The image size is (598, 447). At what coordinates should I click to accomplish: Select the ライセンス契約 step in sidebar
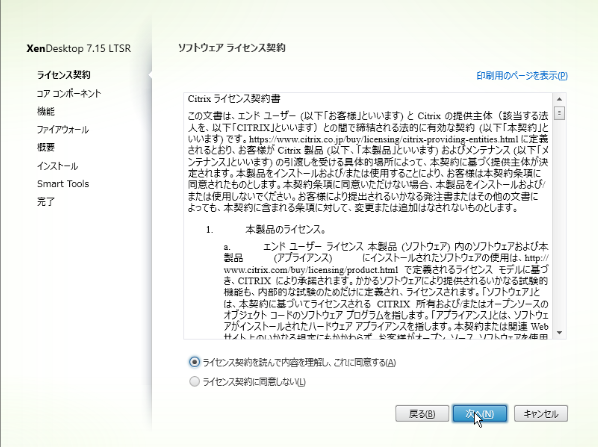63,75
